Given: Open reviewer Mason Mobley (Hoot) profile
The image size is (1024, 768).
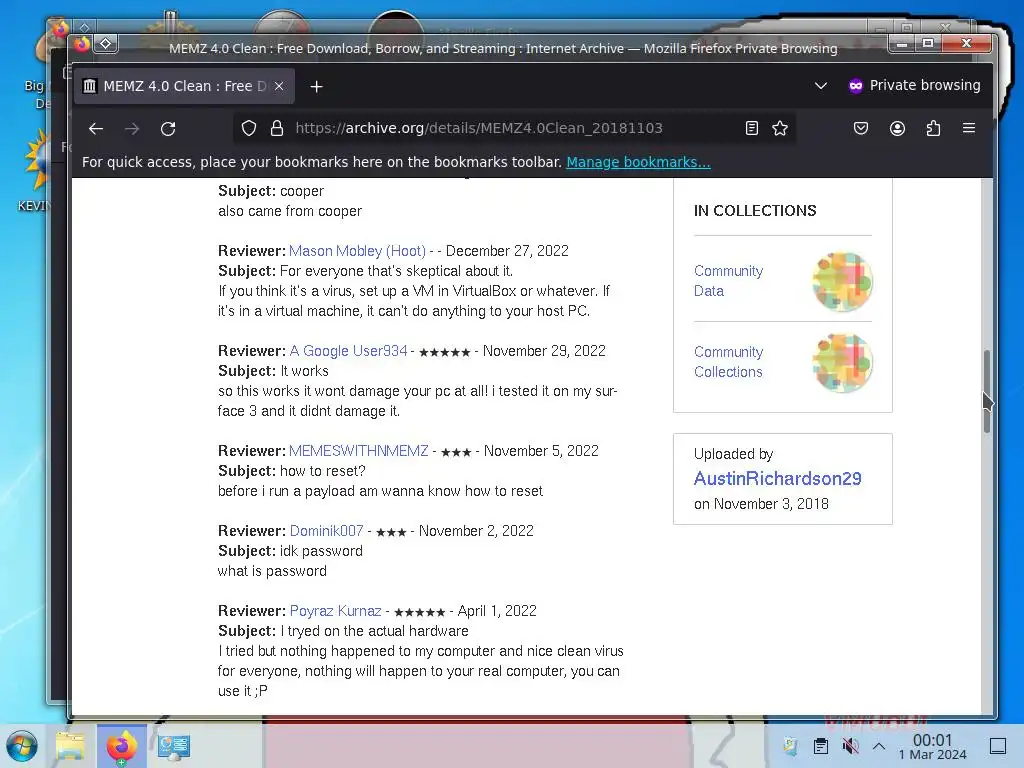Looking at the screenshot, I should click(x=357, y=251).
